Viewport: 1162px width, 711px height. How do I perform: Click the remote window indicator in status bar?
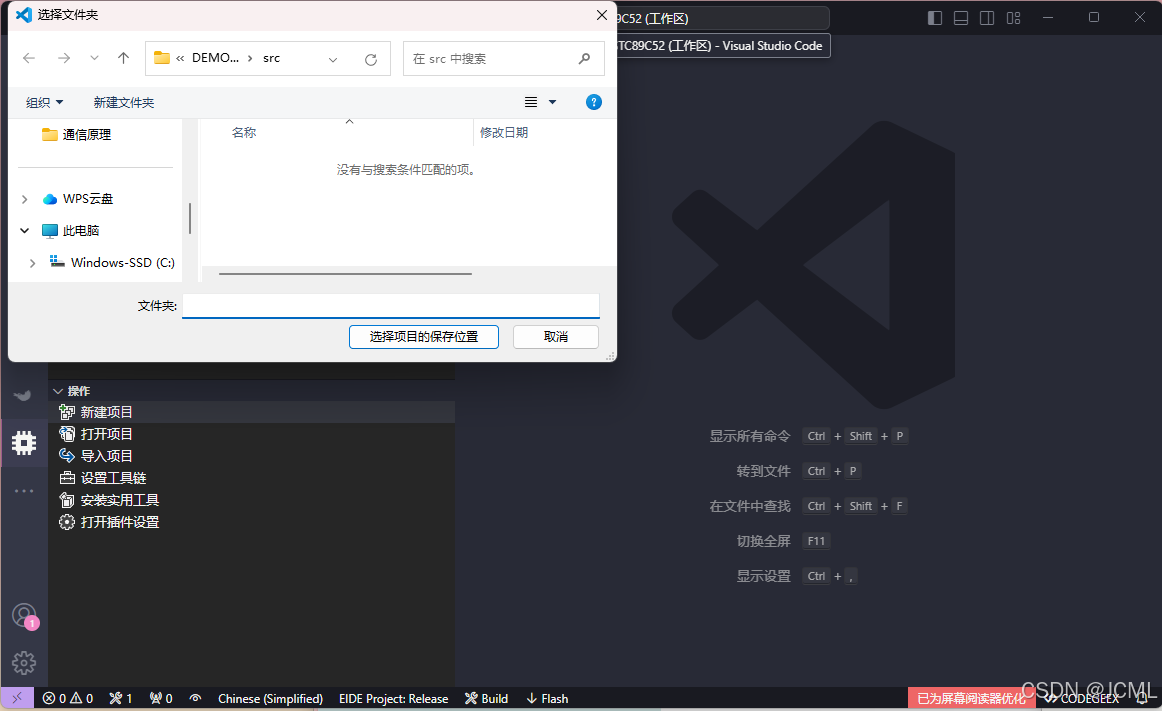click(x=17, y=698)
